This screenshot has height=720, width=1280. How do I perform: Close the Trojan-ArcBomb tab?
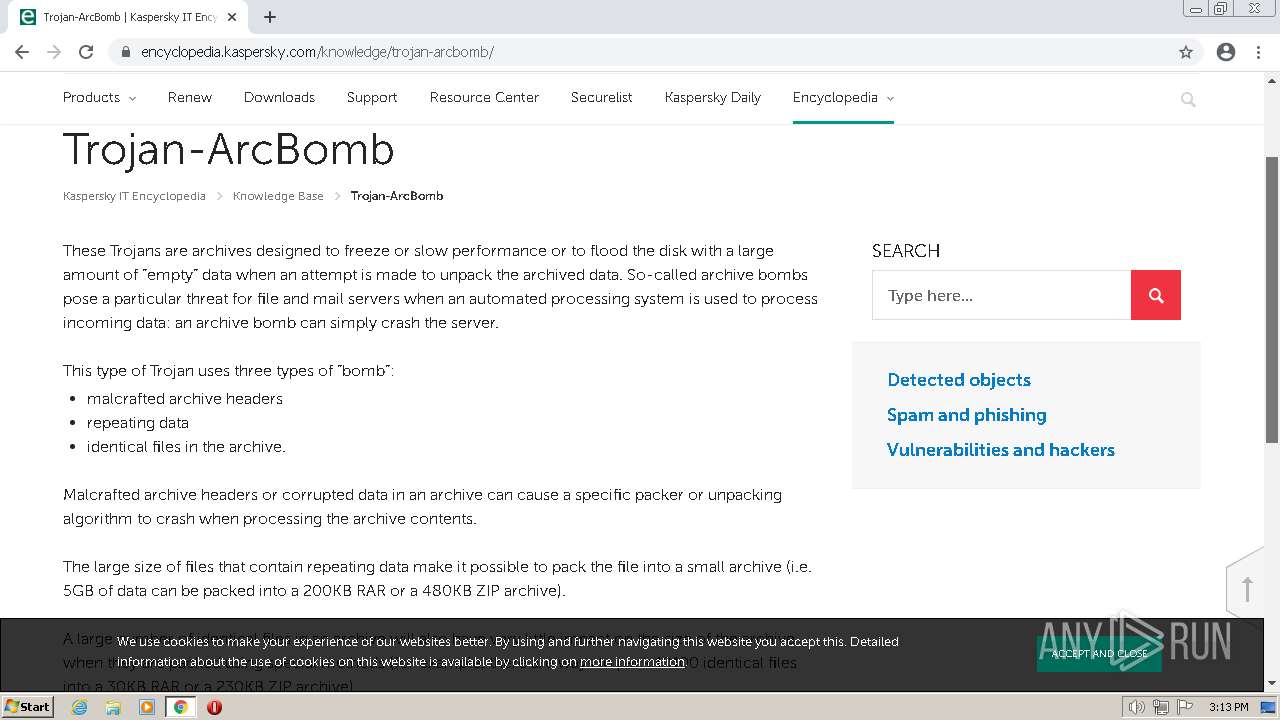tap(233, 17)
